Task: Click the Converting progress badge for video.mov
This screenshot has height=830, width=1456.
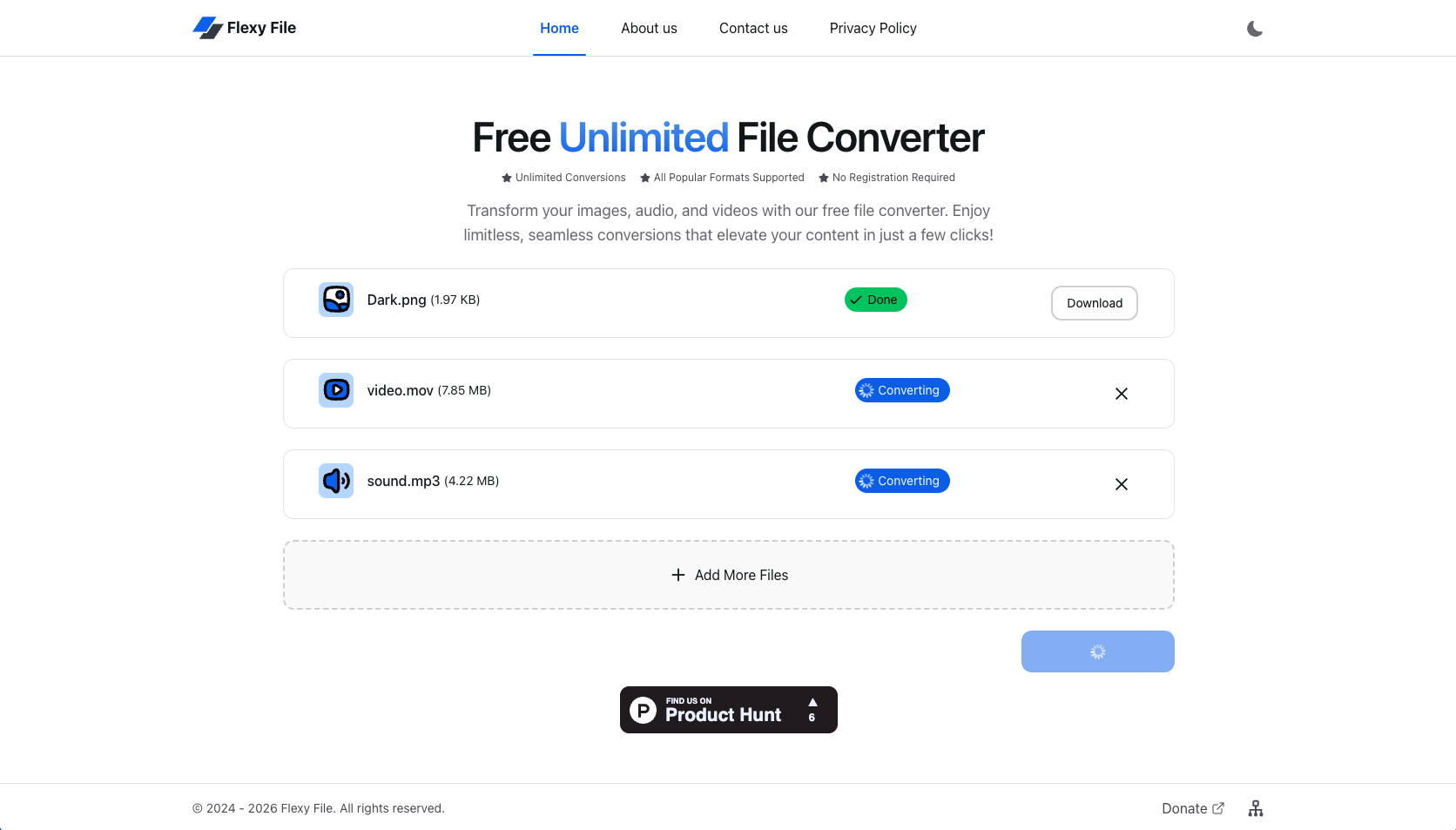Action: click(901, 389)
